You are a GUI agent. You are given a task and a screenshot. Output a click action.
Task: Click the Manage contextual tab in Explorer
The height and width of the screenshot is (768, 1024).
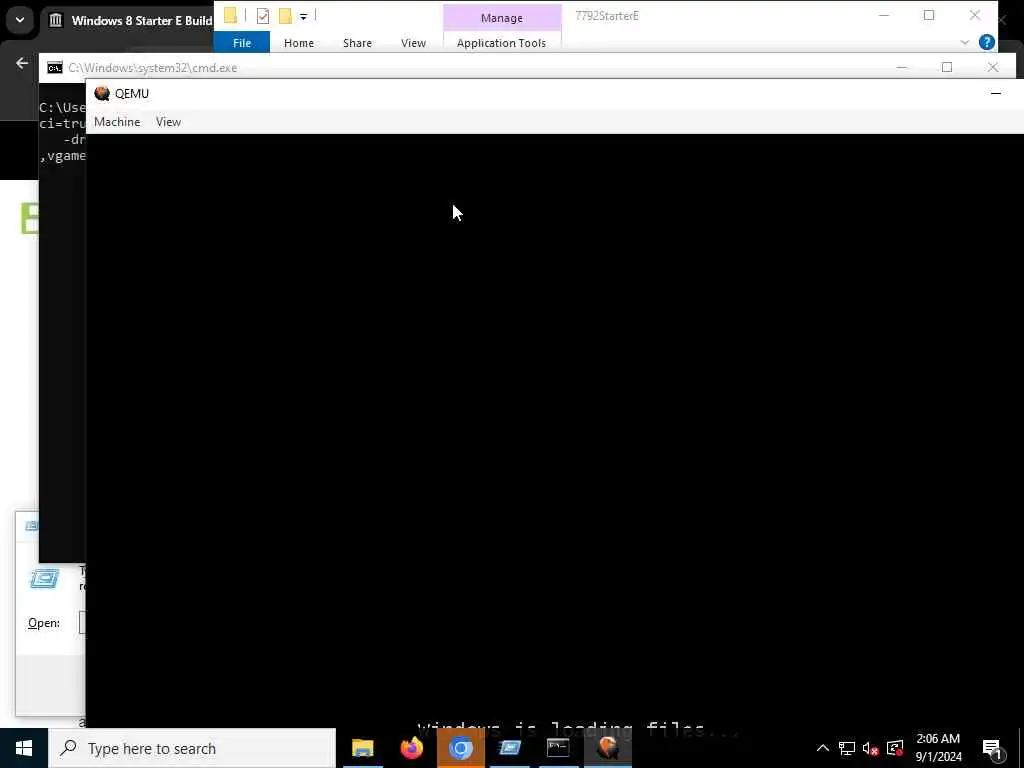pyautogui.click(x=502, y=18)
